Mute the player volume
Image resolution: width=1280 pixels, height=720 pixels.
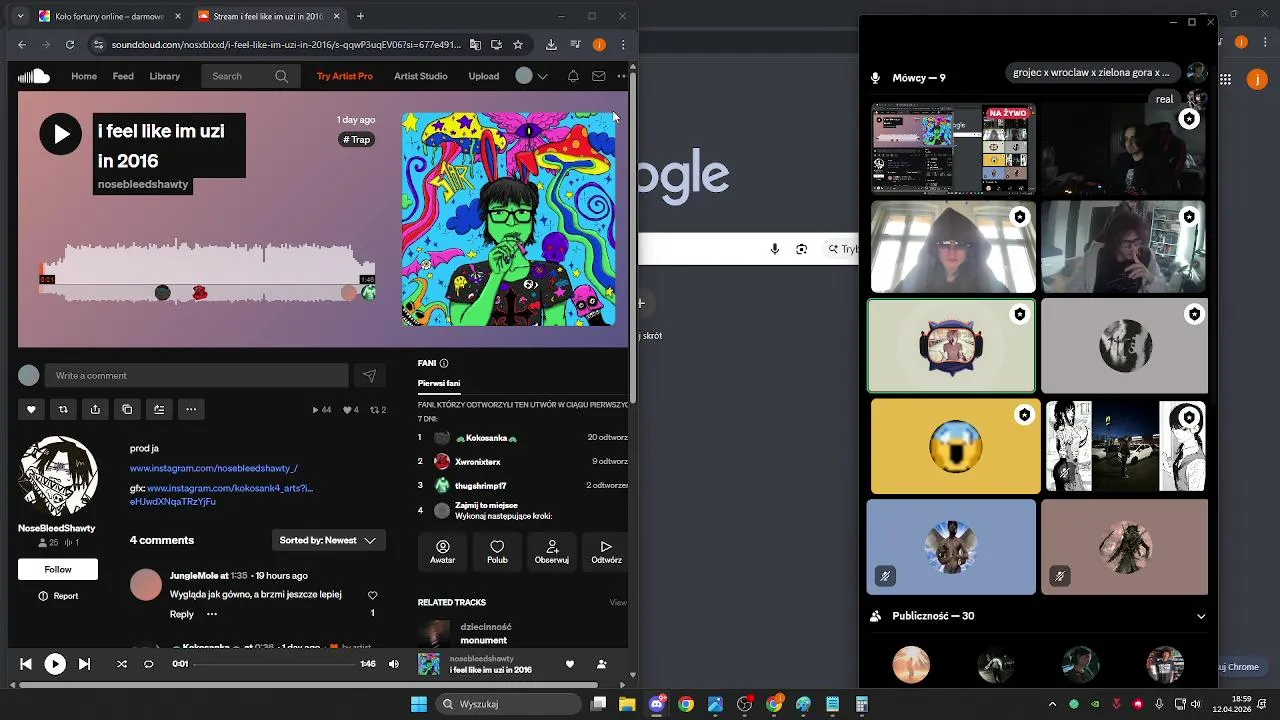coord(394,664)
